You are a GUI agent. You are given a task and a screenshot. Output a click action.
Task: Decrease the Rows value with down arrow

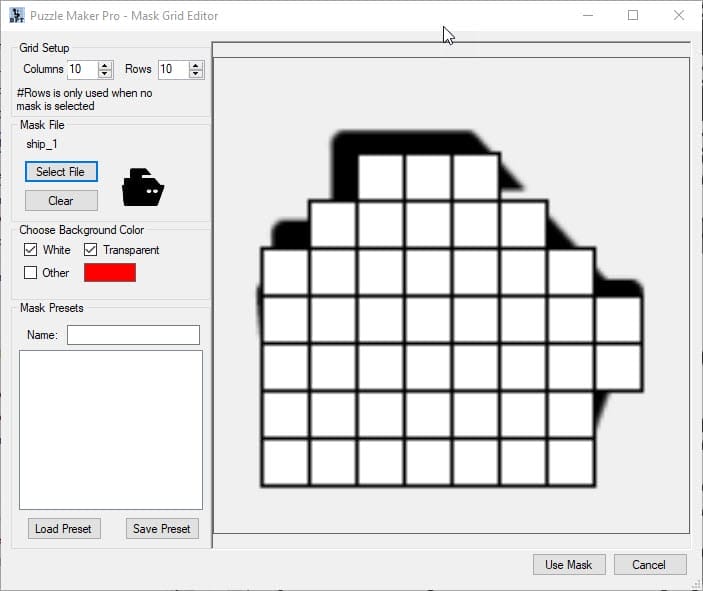coord(196,74)
